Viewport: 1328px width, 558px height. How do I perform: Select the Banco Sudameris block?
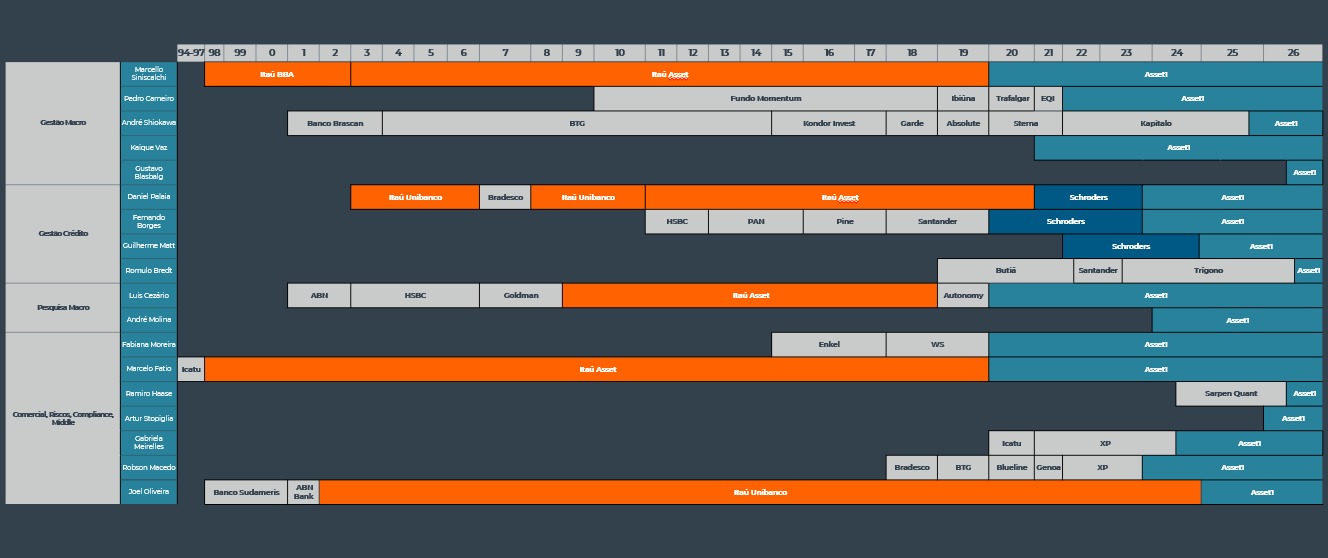[x=246, y=492]
